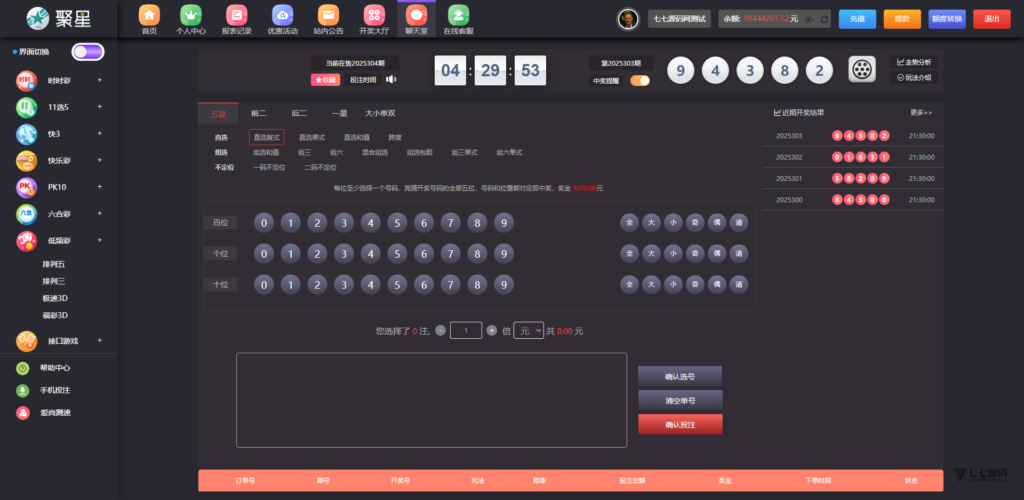1024x500 pixels.
Task: Select the 大小单双 tab
Action: point(380,113)
